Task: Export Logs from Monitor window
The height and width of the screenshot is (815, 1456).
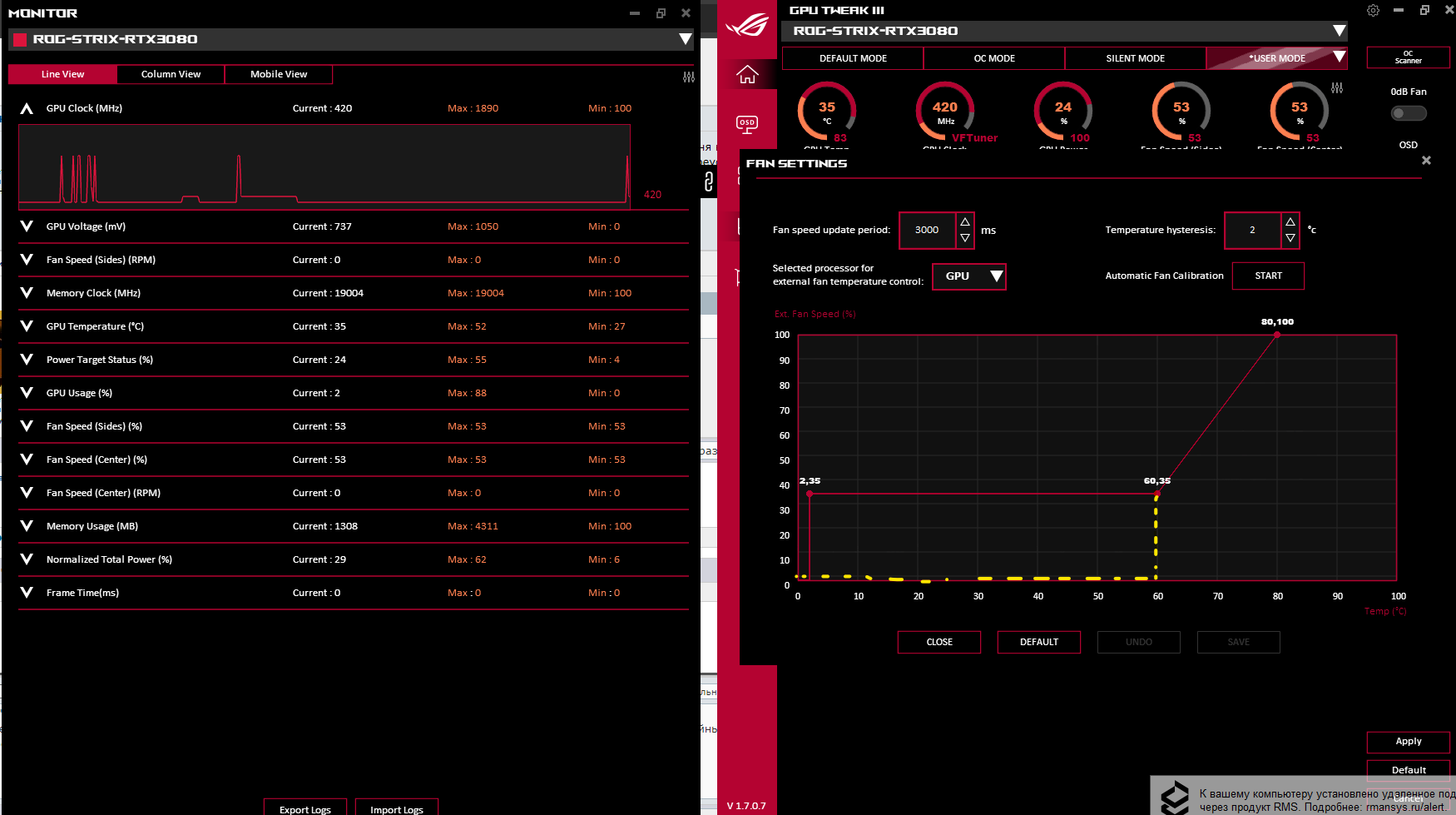Action: (x=305, y=808)
